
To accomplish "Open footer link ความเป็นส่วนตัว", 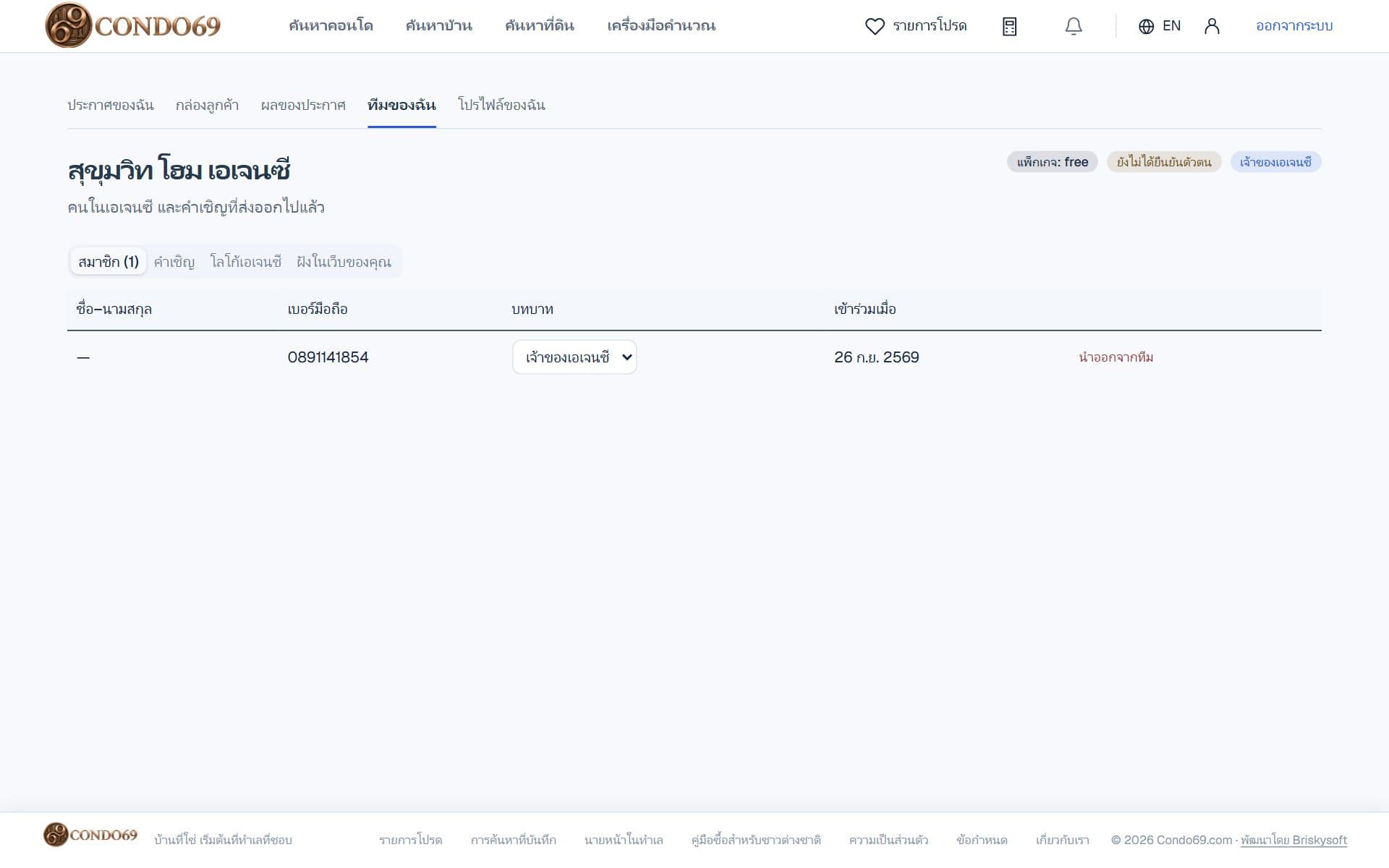I will (x=888, y=841).
